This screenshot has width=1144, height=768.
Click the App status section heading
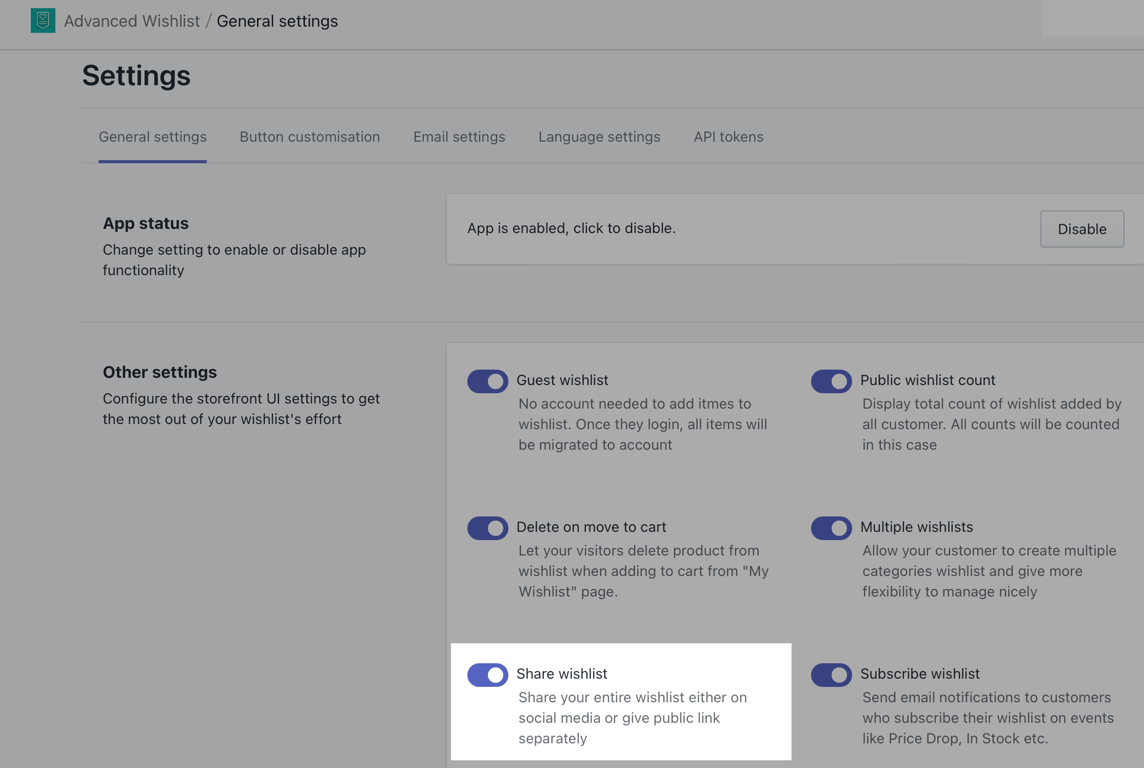(x=145, y=223)
